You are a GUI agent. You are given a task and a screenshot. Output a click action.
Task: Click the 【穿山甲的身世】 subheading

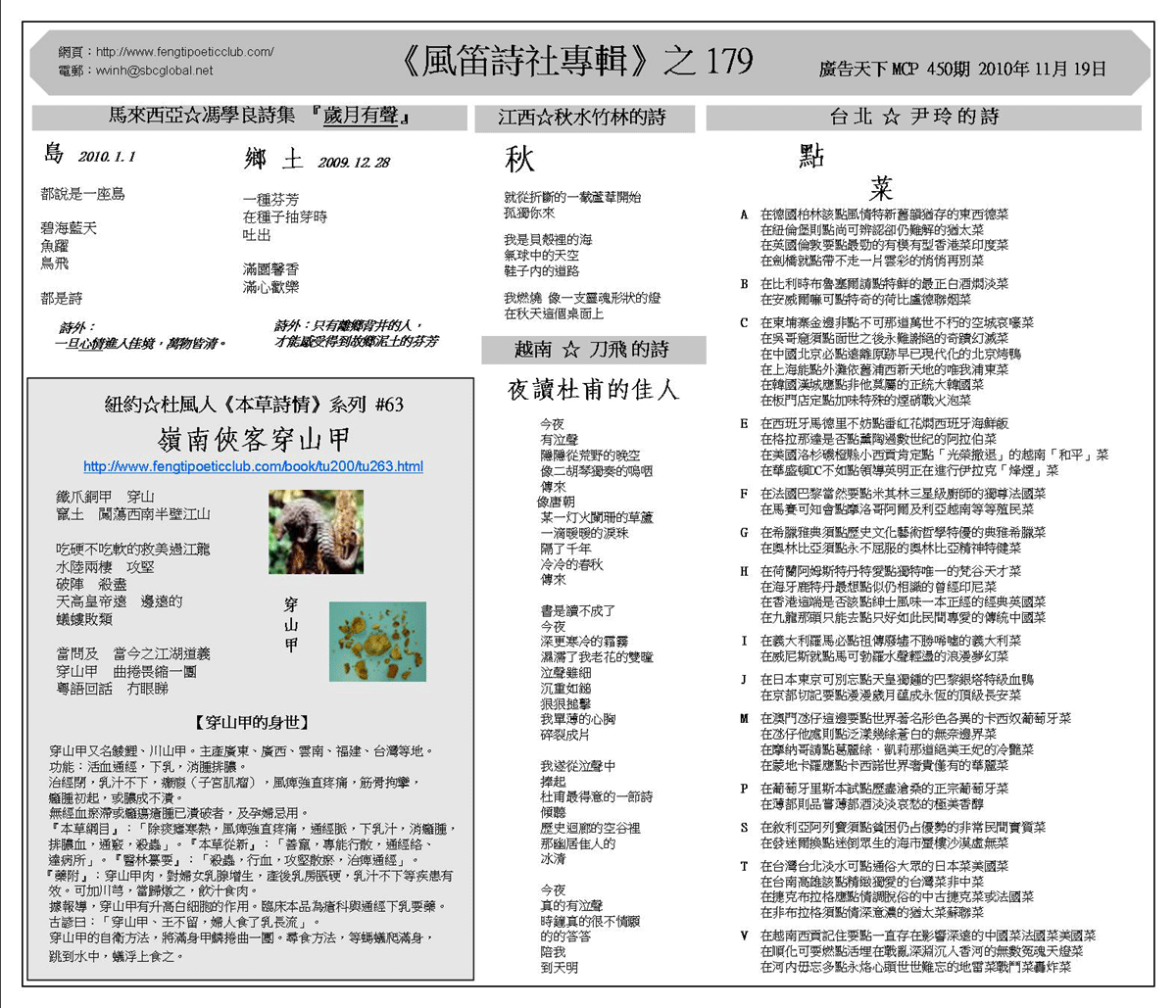click(x=253, y=722)
